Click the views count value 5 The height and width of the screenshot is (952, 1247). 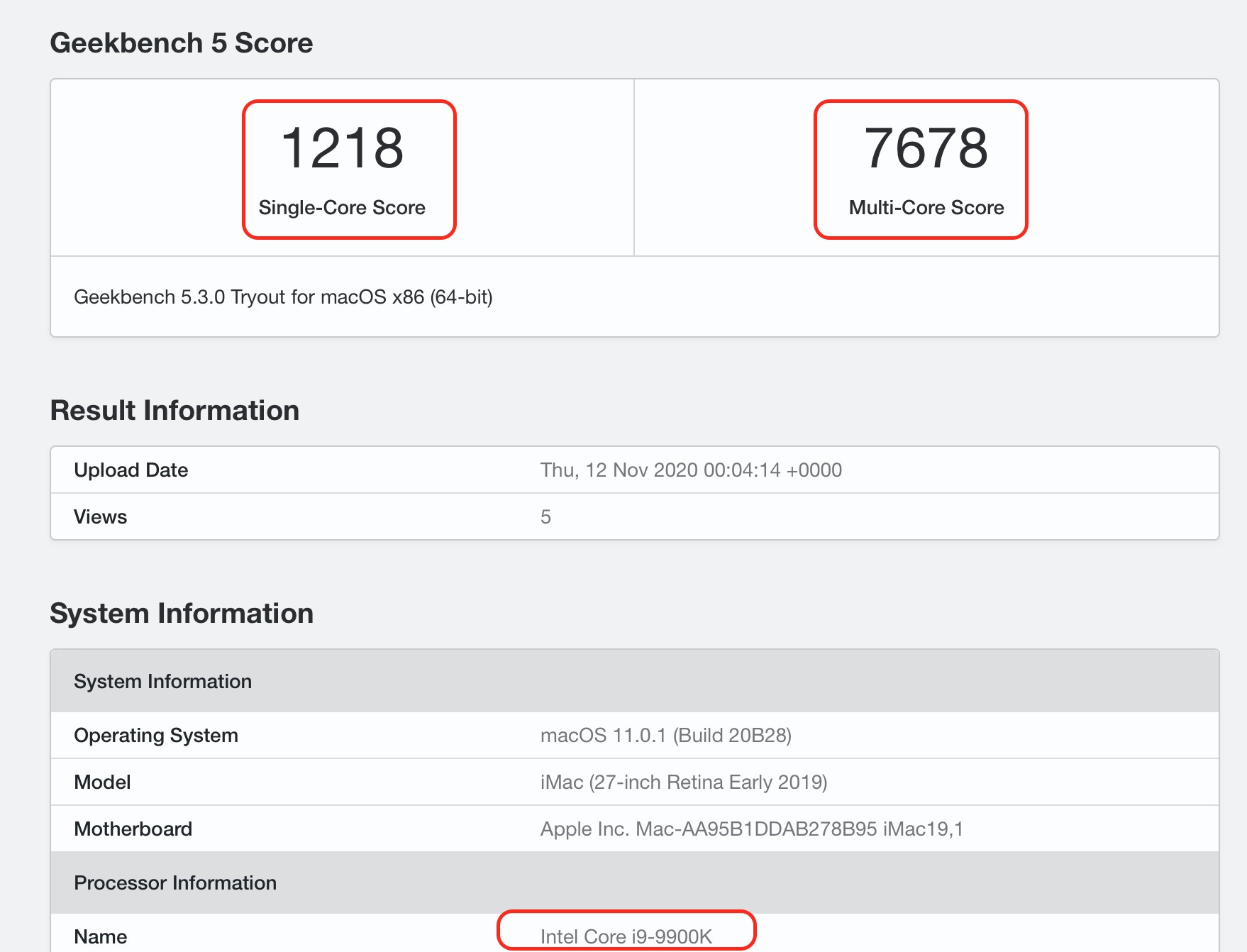(545, 516)
